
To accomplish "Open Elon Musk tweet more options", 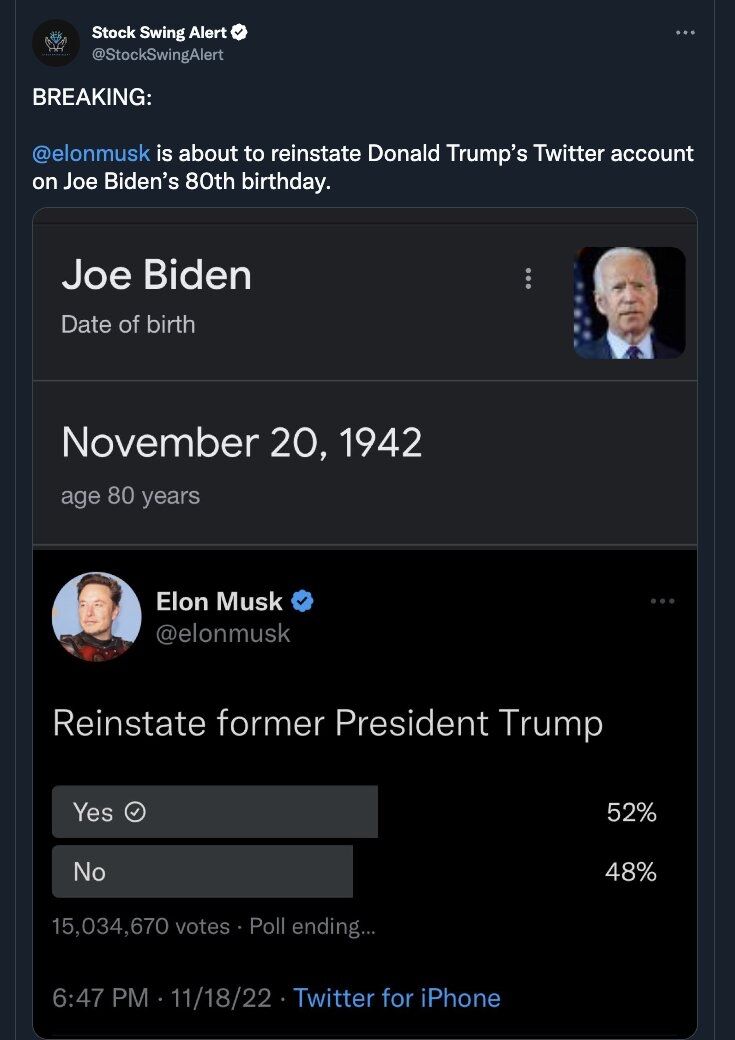I will 662,601.
